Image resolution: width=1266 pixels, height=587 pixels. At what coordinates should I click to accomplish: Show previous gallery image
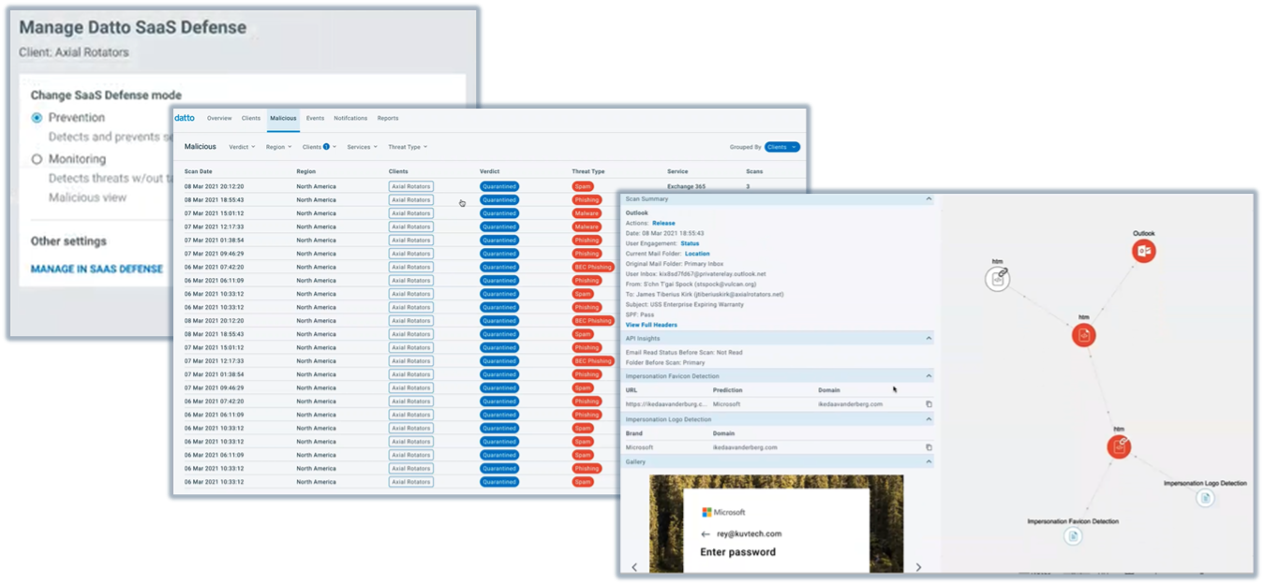pyautogui.click(x=634, y=568)
